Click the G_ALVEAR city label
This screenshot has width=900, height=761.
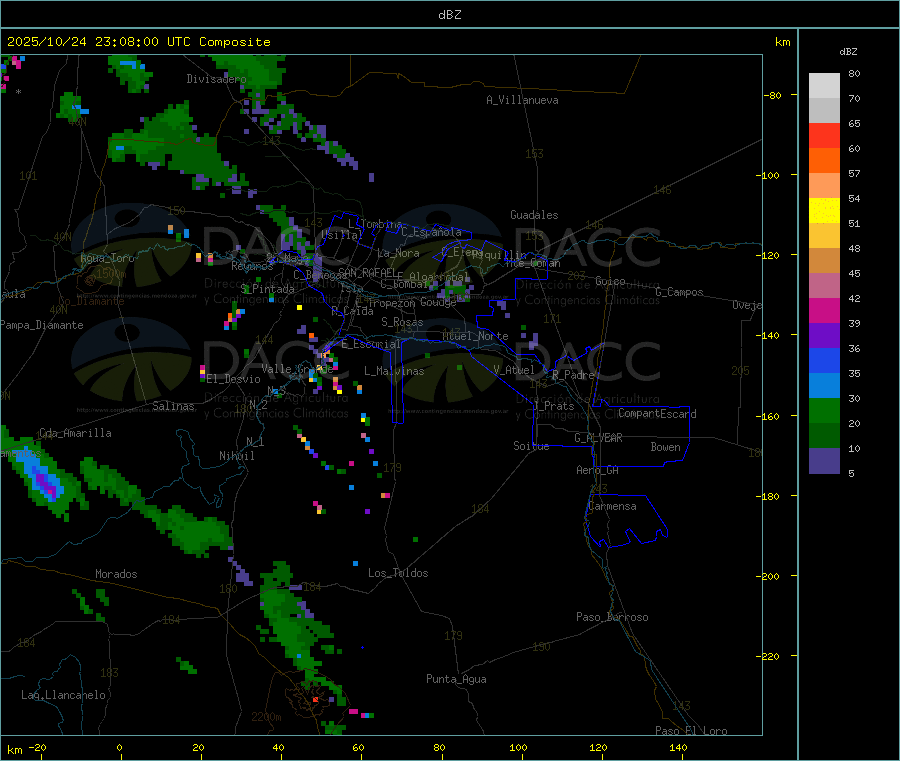(599, 438)
